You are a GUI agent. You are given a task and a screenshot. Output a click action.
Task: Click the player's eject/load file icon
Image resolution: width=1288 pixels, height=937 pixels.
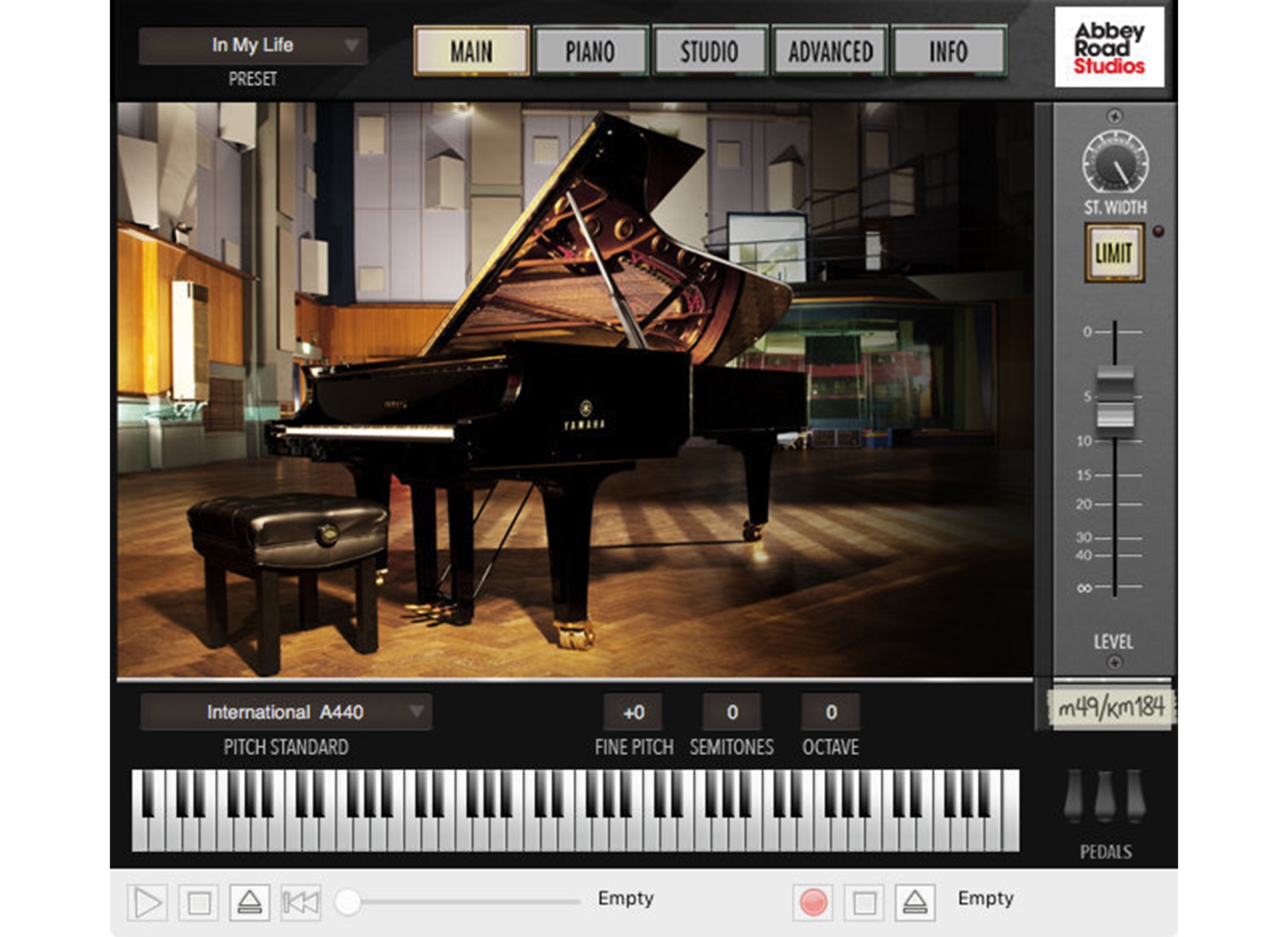(x=250, y=903)
